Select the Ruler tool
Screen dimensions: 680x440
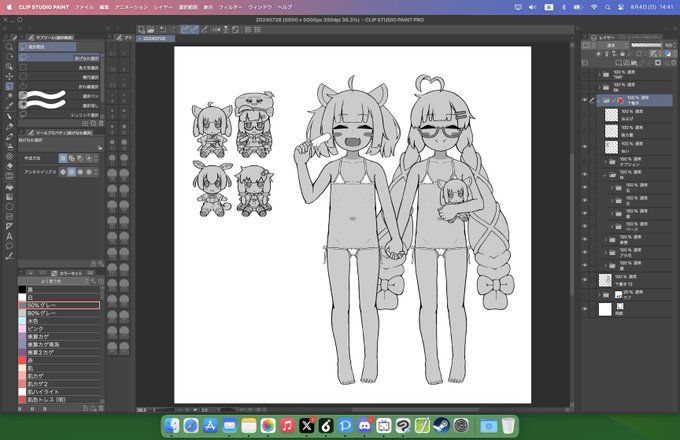tap(9, 226)
